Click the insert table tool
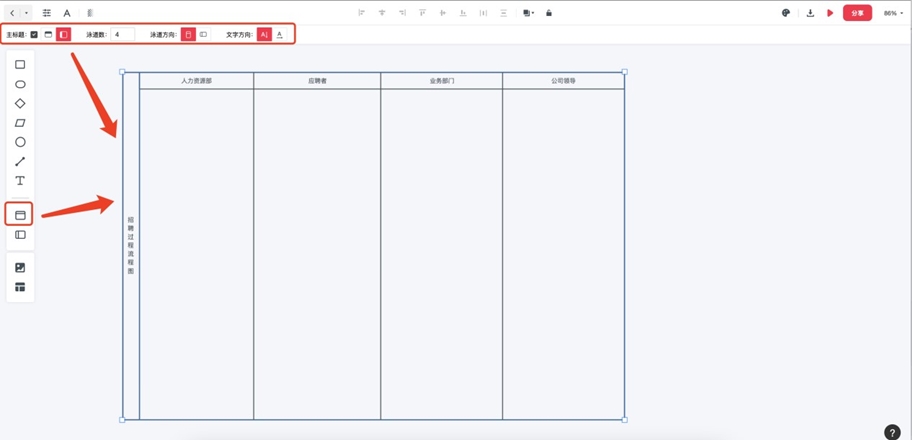 pos(20,287)
